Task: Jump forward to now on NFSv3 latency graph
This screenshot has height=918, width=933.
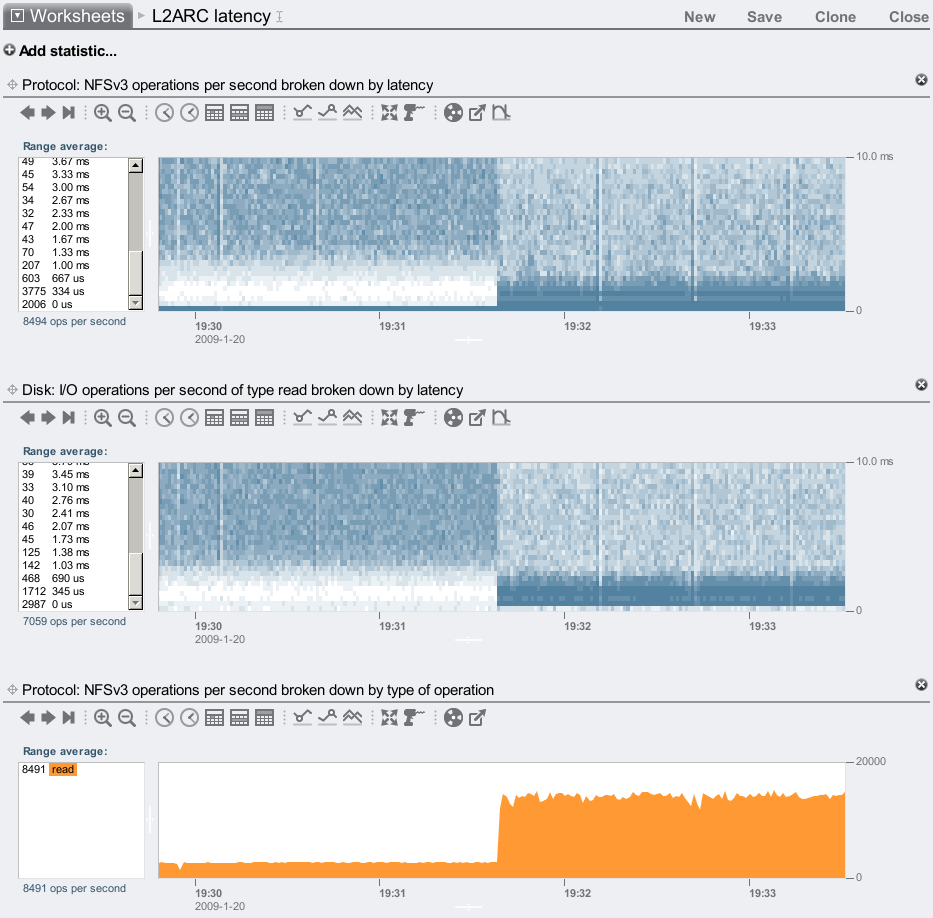Action: [x=69, y=112]
